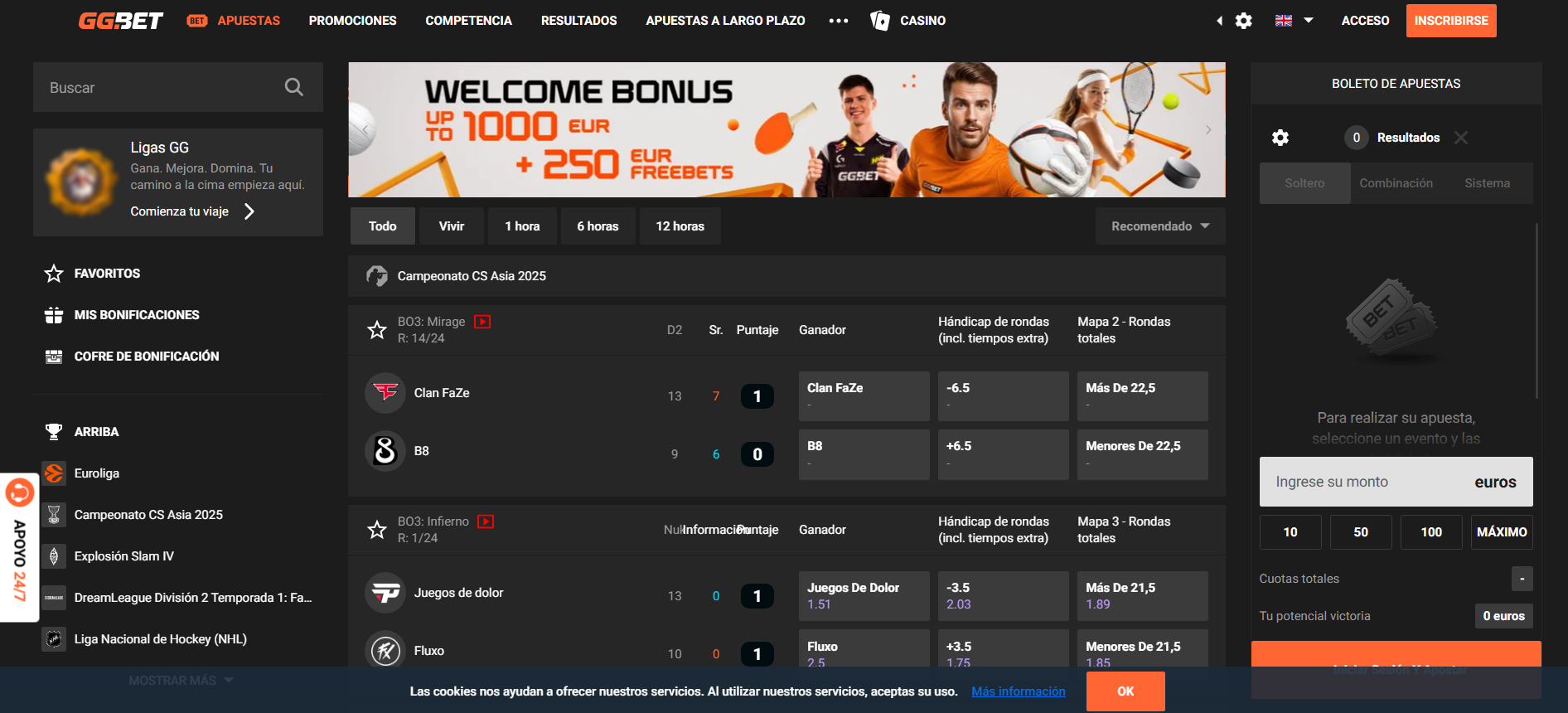Click the Euroliga league icon

point(54,473)
